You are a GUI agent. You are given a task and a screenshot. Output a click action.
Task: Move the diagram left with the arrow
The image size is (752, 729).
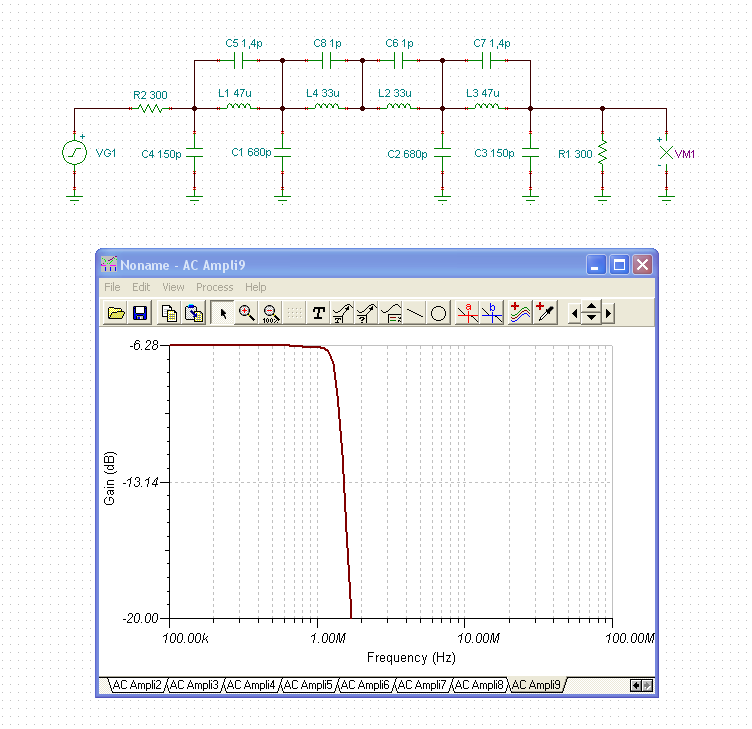(x=574, y=314)
